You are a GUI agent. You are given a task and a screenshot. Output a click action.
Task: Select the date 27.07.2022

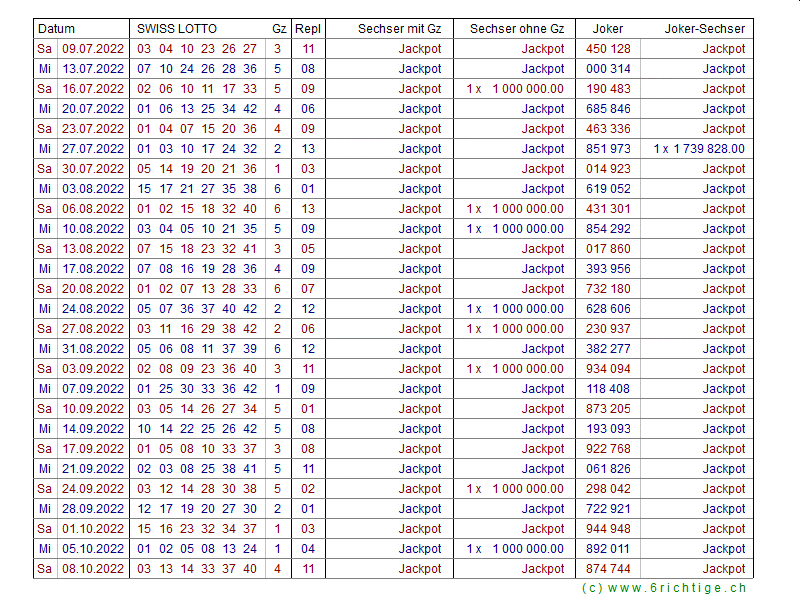pyautogui.click(x=93, y=149)
